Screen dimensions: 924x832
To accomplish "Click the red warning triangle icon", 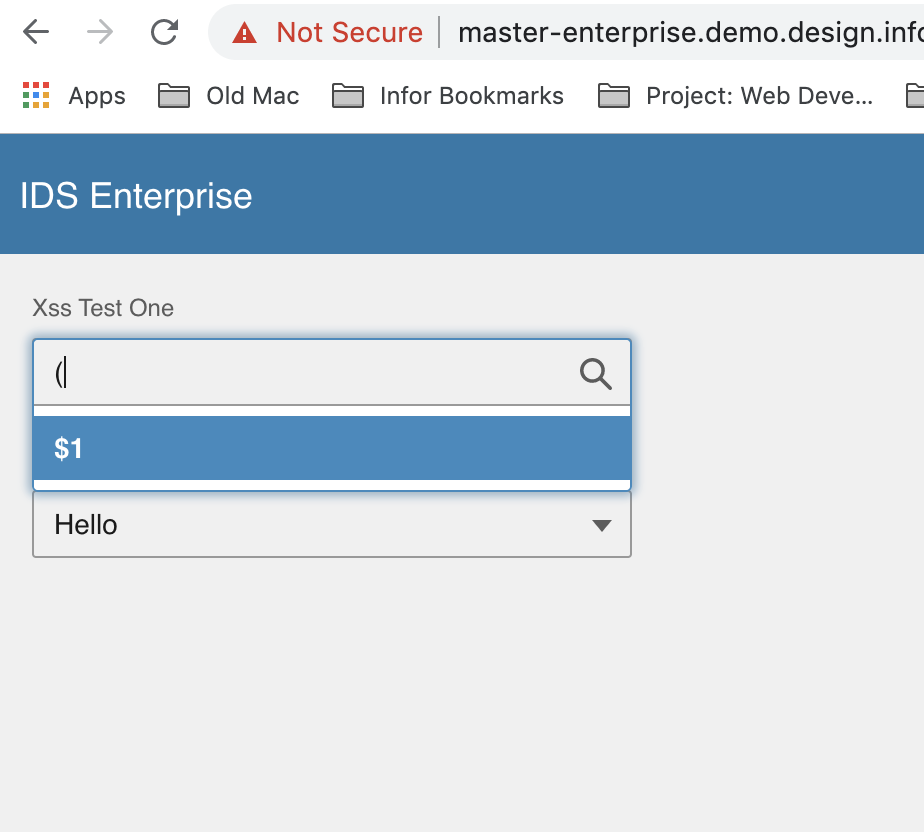I will click(244, 32).
